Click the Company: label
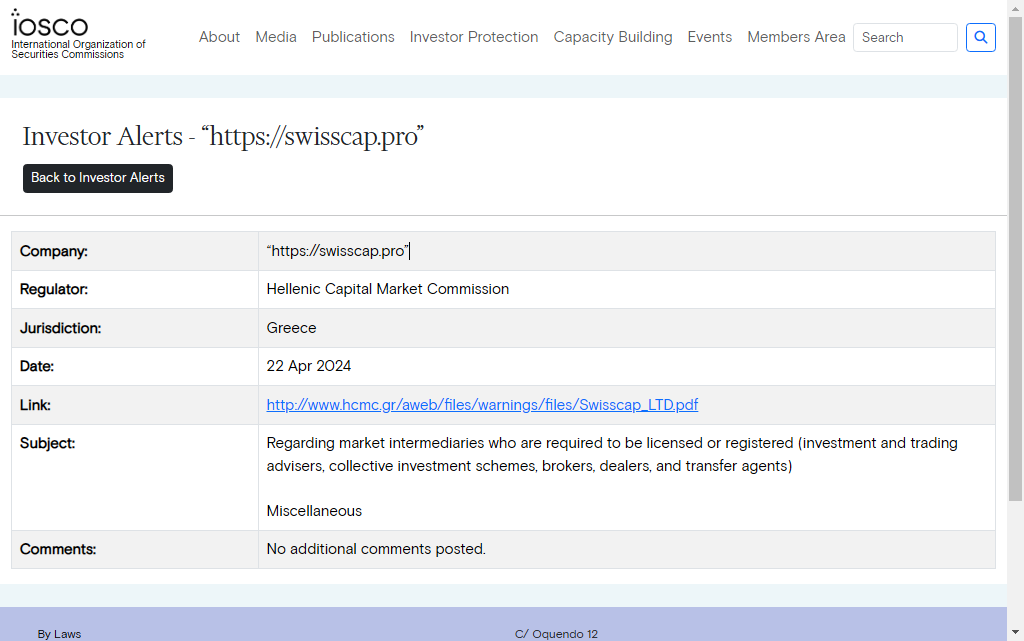Viewport: 1024px width, 641px height. pyautogui.click(x=54, y=251)
